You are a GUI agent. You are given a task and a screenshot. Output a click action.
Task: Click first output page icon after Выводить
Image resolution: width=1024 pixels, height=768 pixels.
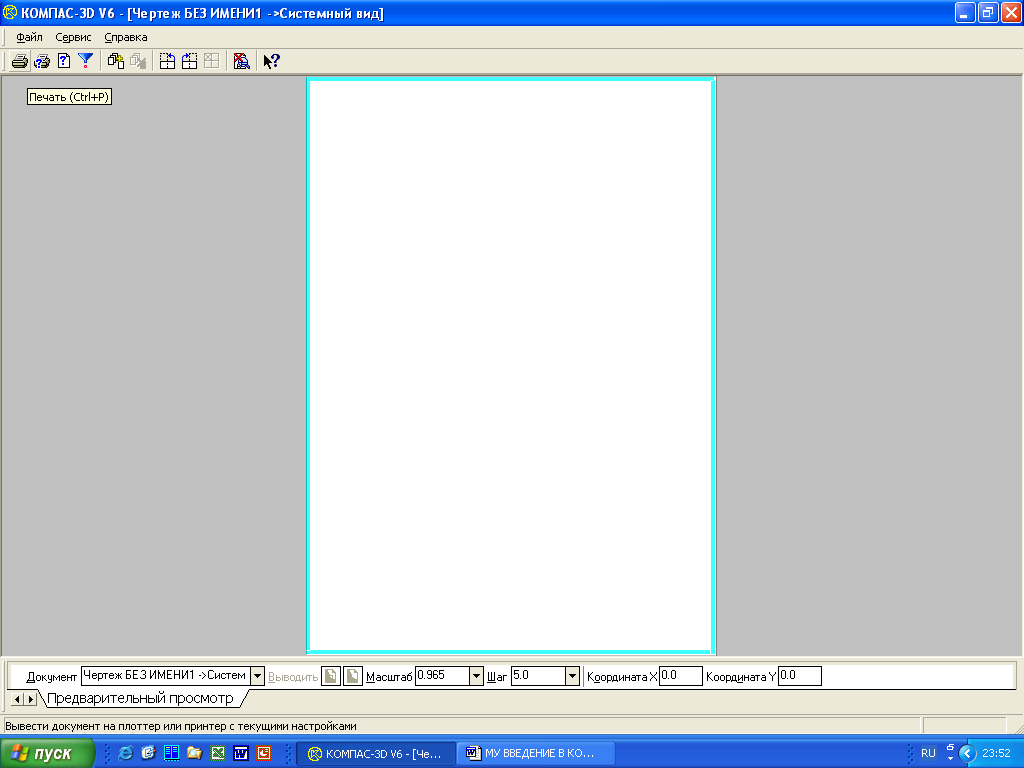tap(330, 676)
